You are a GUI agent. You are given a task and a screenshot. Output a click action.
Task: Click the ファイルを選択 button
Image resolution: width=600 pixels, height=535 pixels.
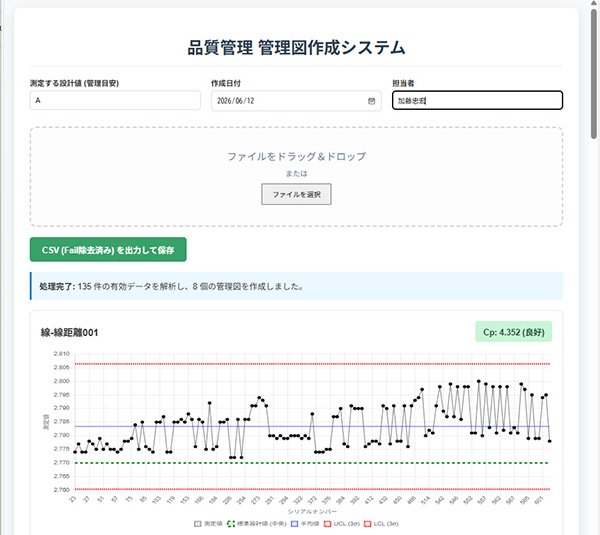tap(296, 194)
